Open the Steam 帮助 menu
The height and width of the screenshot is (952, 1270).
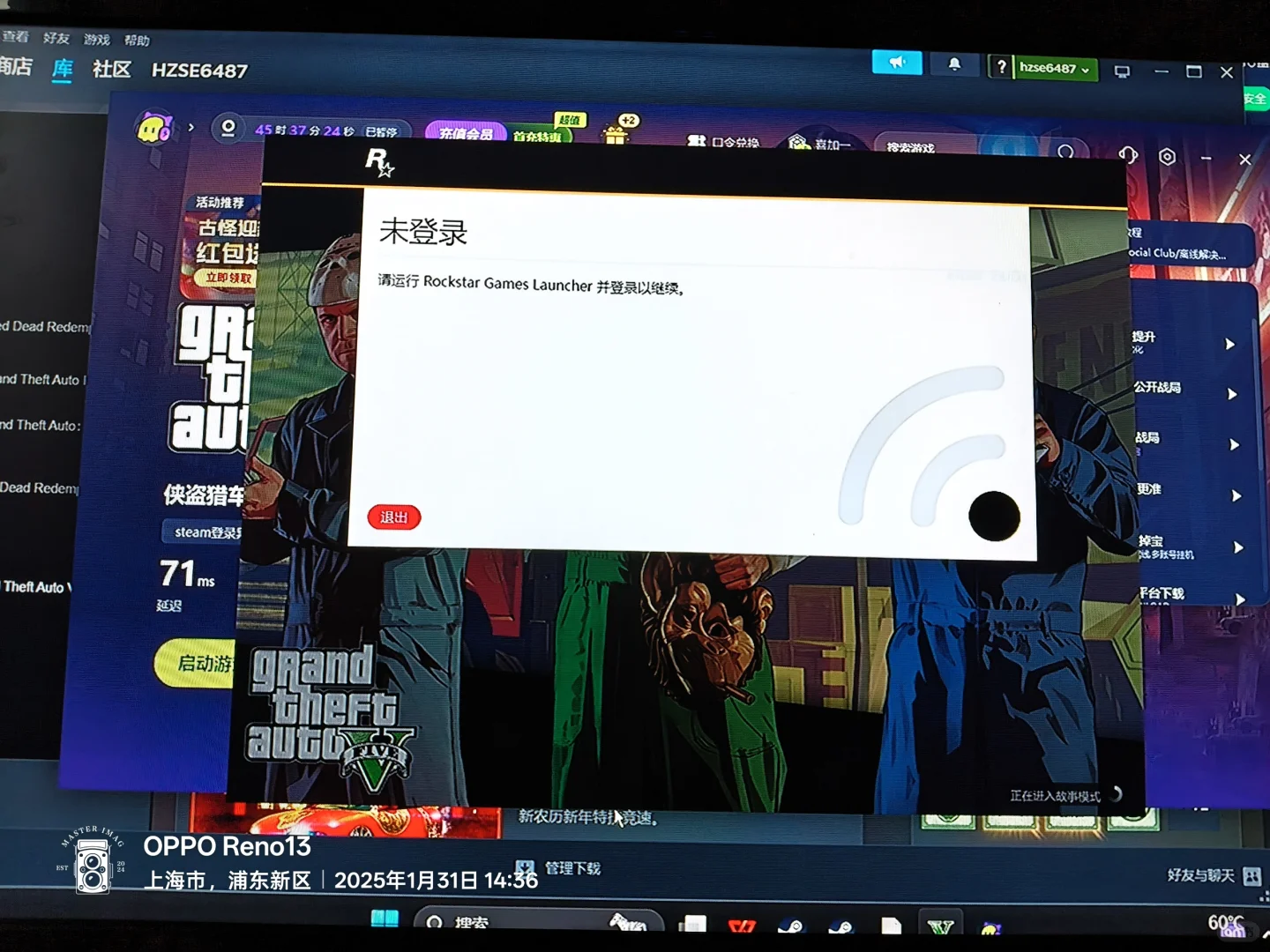(x=137, y=41)
